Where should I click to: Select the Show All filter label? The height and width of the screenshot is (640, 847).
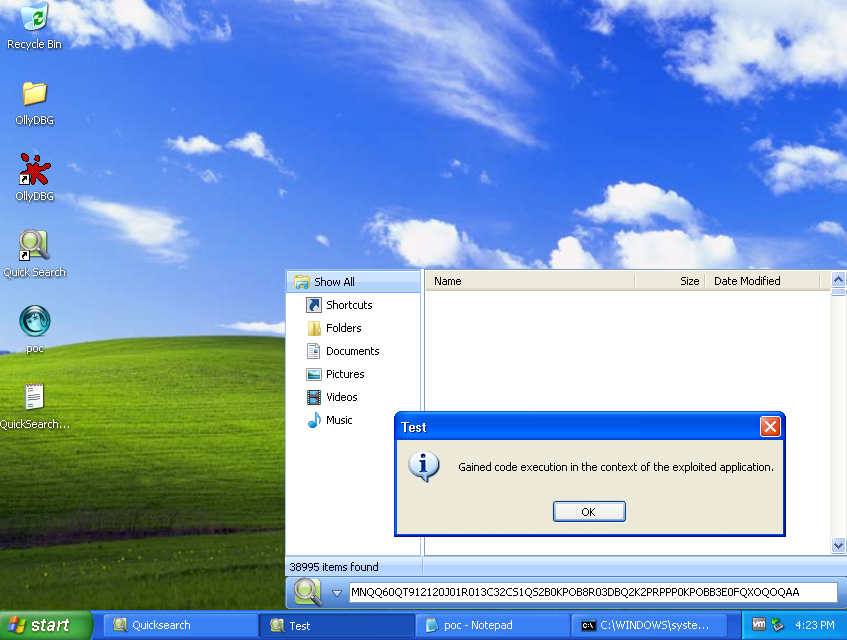point(334,282)
